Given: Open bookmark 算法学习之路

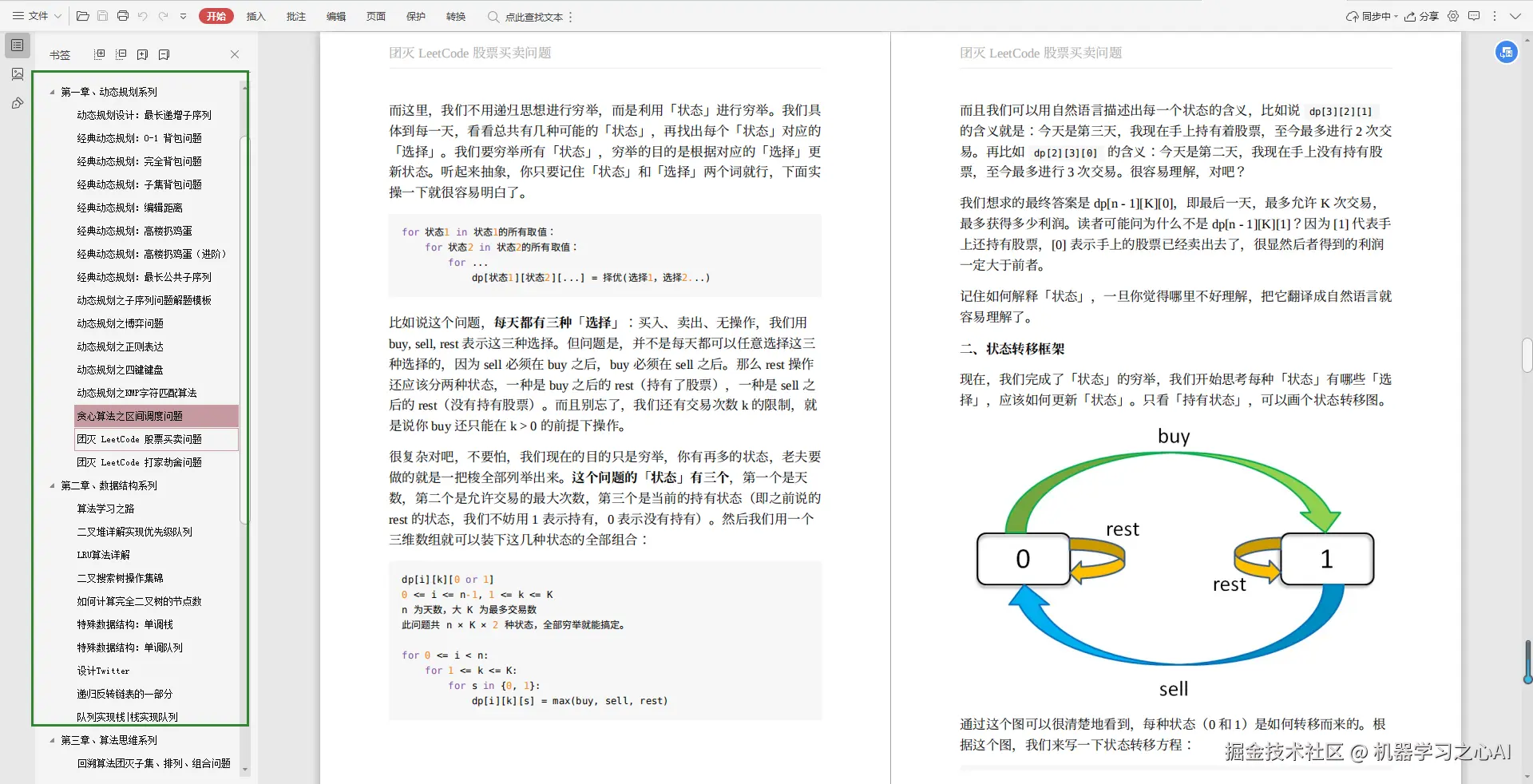Looking at the screenshot, I should point(106,509).
